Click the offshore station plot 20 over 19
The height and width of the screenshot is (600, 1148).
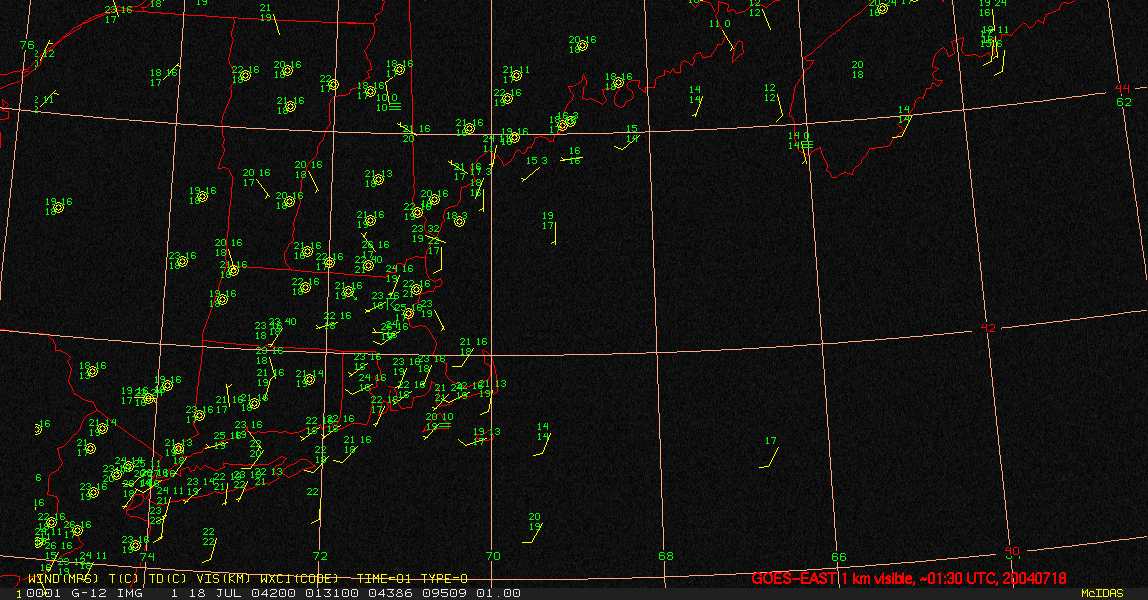point(535,522)
